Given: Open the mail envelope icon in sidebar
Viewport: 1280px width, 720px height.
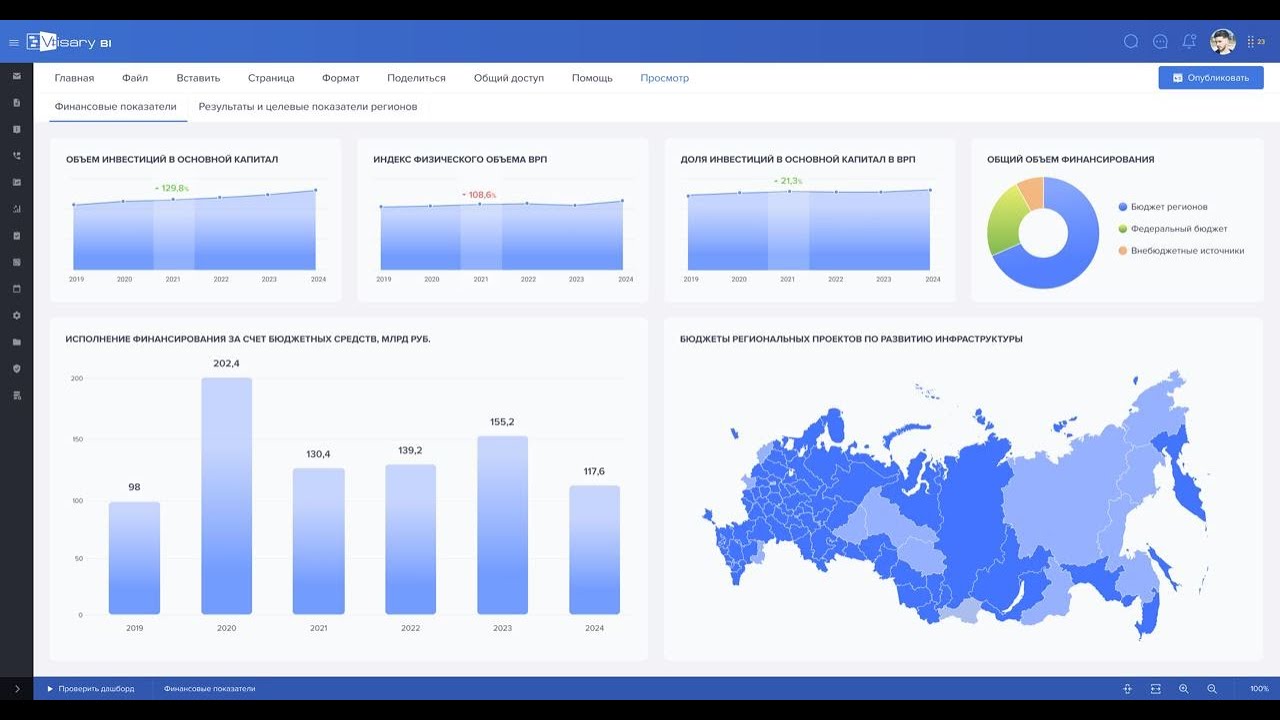Looking at the screenshot, I should 17,76.
